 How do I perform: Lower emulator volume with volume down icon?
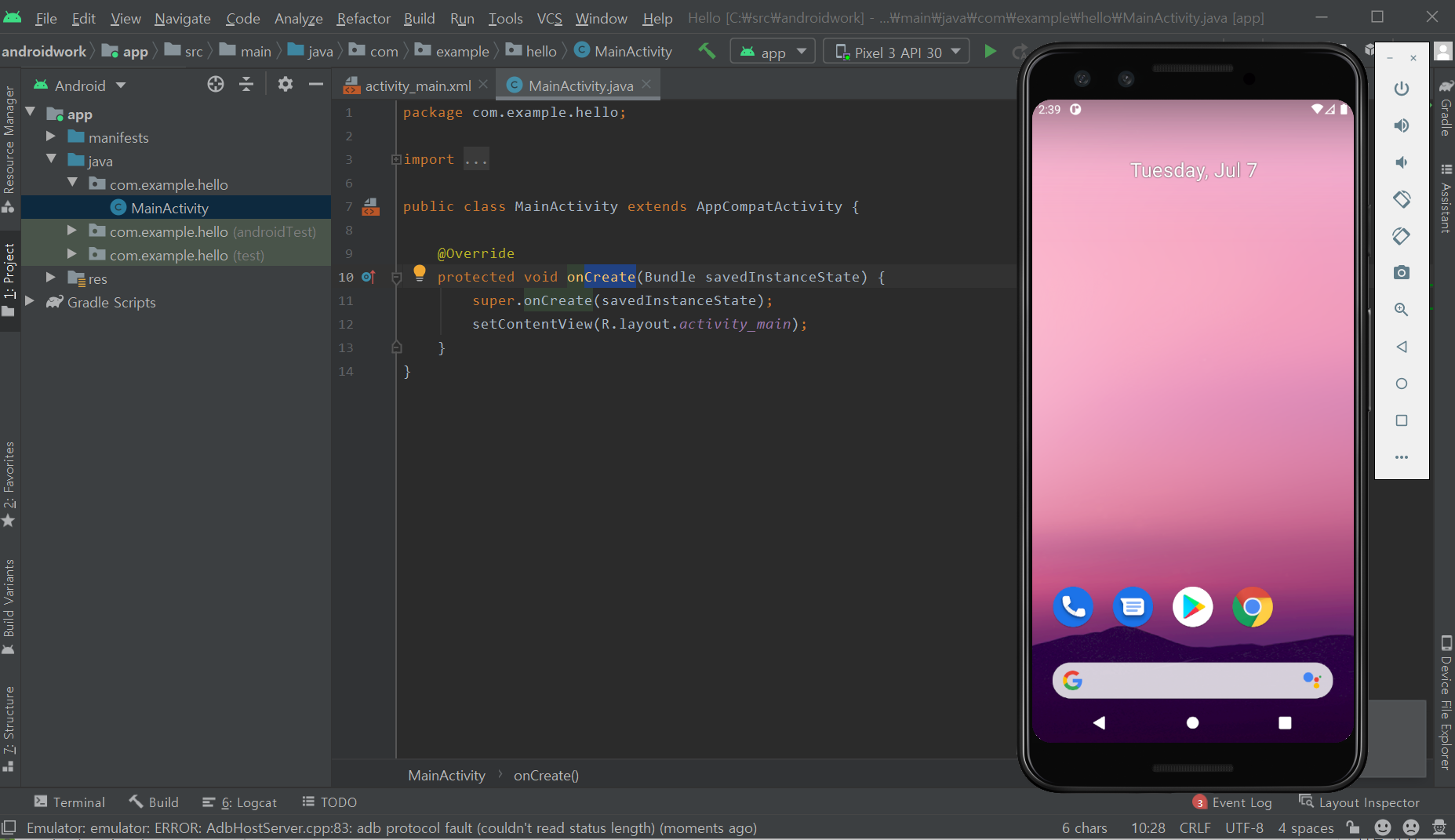coord(1401,162)
